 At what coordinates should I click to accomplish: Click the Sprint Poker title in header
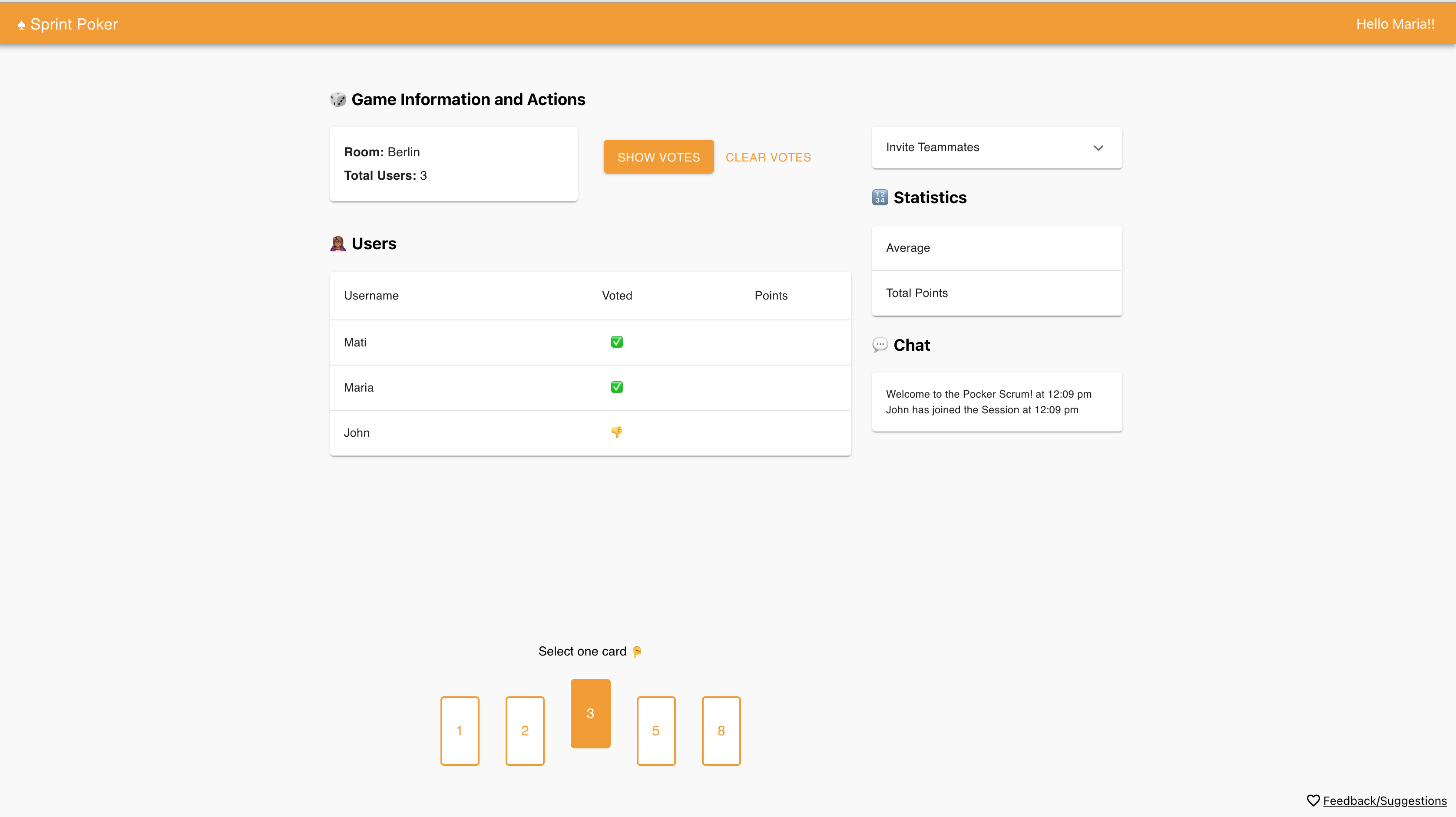[74, 24]
